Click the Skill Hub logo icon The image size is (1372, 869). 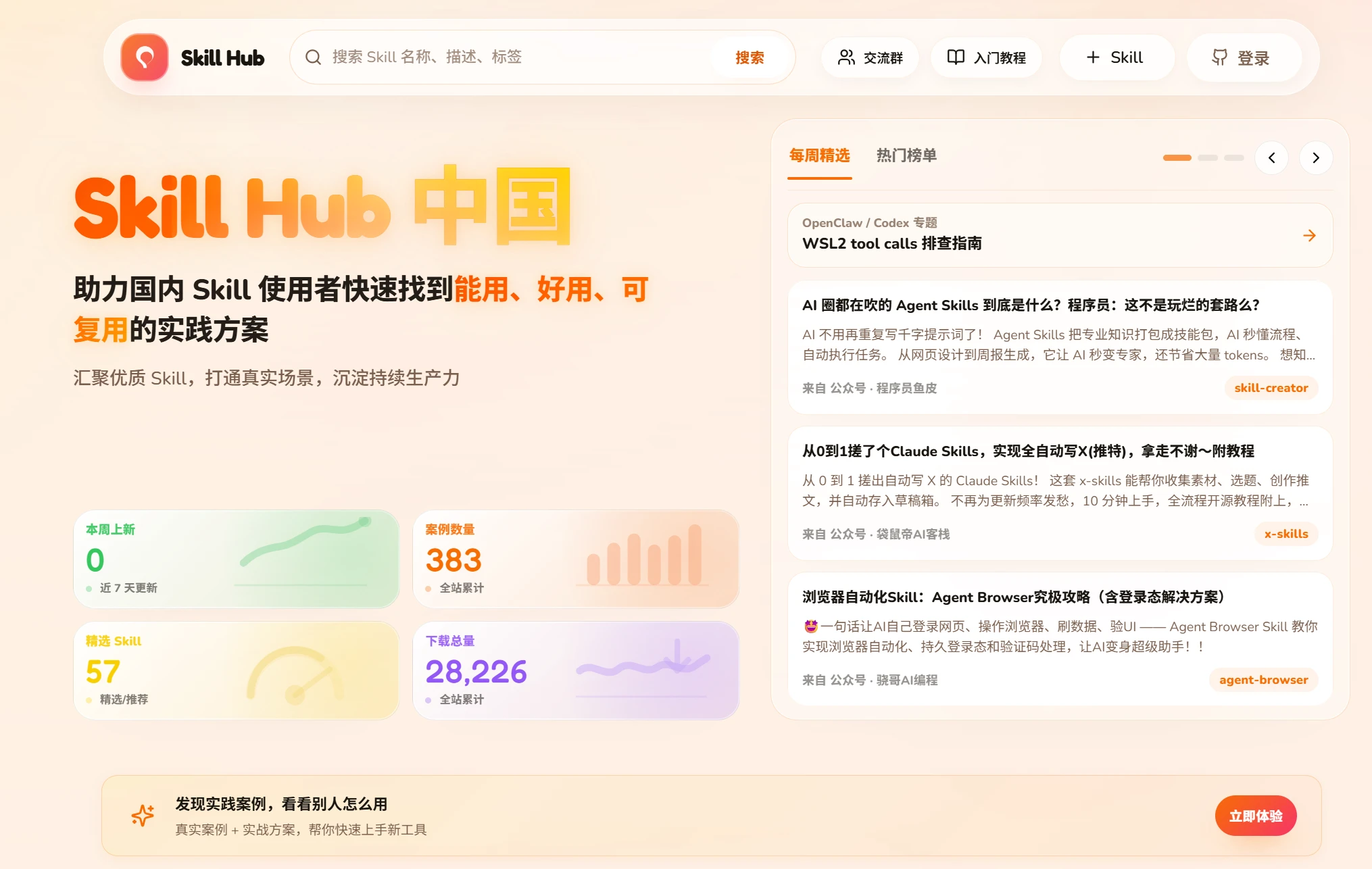click(145, 57)
